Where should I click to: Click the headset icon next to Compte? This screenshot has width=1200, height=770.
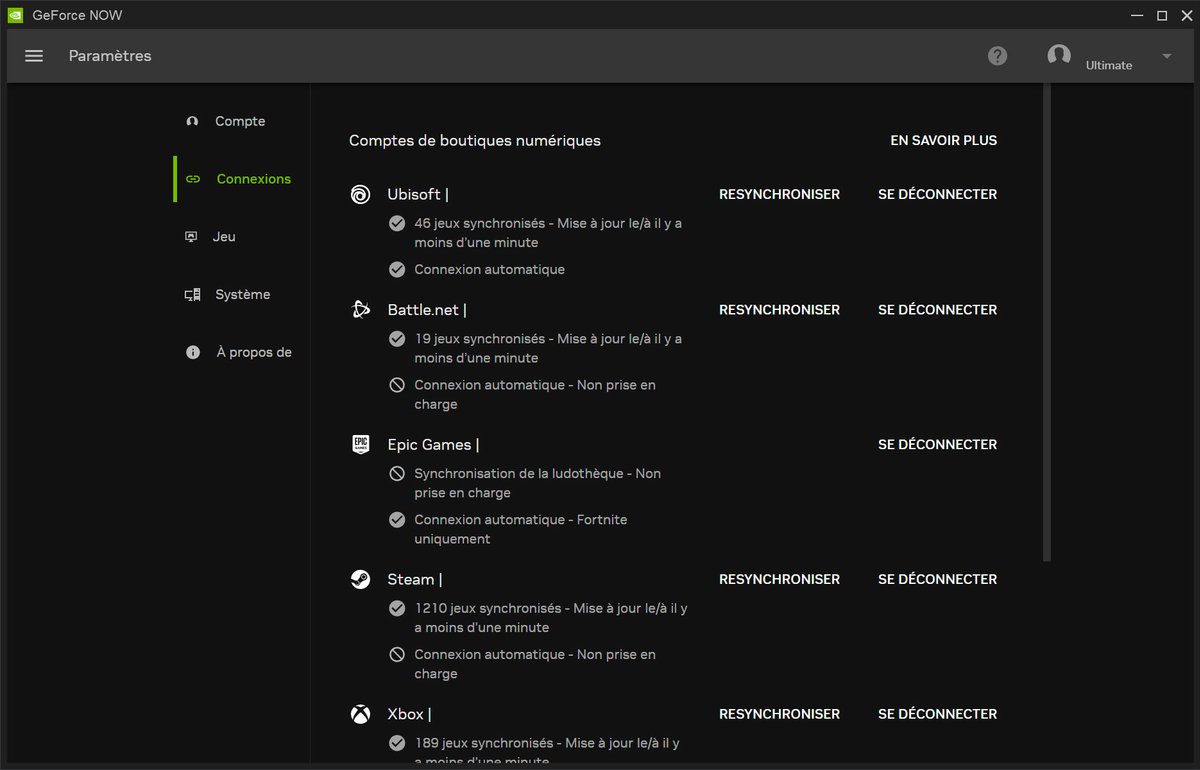click(192, 121)
